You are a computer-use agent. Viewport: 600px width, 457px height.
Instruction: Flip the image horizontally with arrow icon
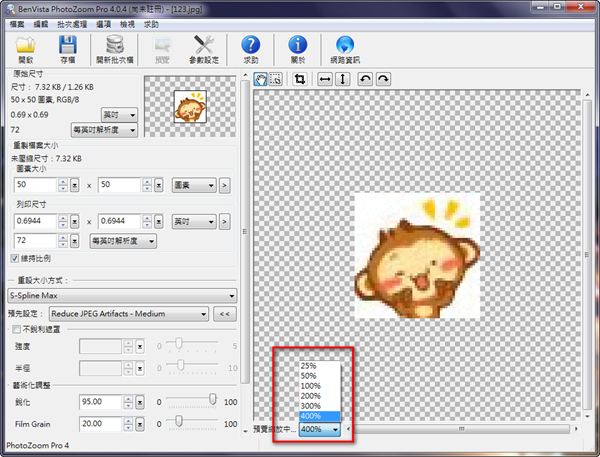pos(325,79)
